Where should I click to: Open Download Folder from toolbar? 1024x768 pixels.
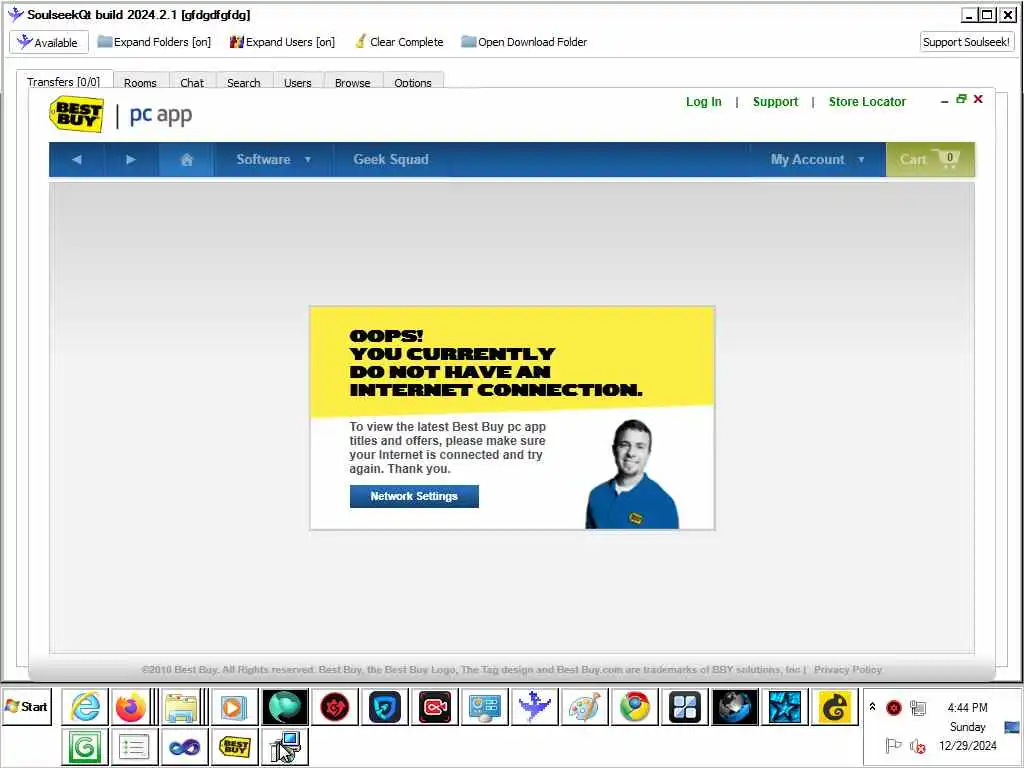coord(524,42)
